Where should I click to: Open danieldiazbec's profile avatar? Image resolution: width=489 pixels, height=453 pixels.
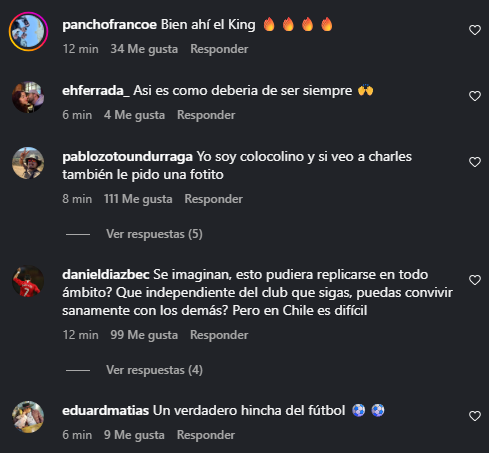(28, 281)
